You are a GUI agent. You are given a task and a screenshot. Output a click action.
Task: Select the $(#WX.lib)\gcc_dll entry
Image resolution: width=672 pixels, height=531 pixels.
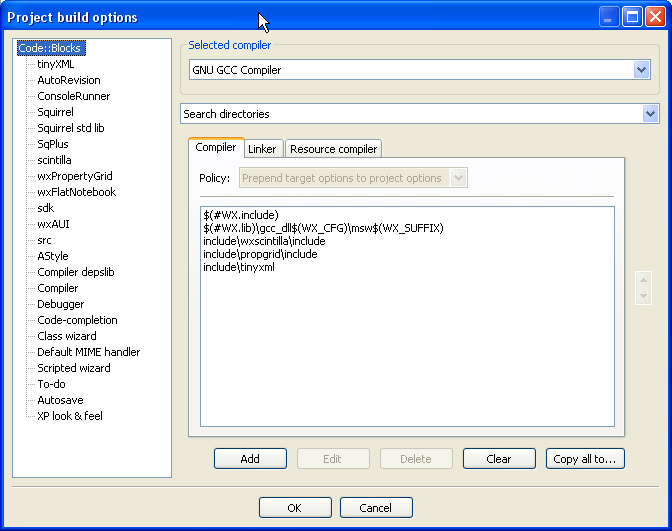click(x=323, y=228)
